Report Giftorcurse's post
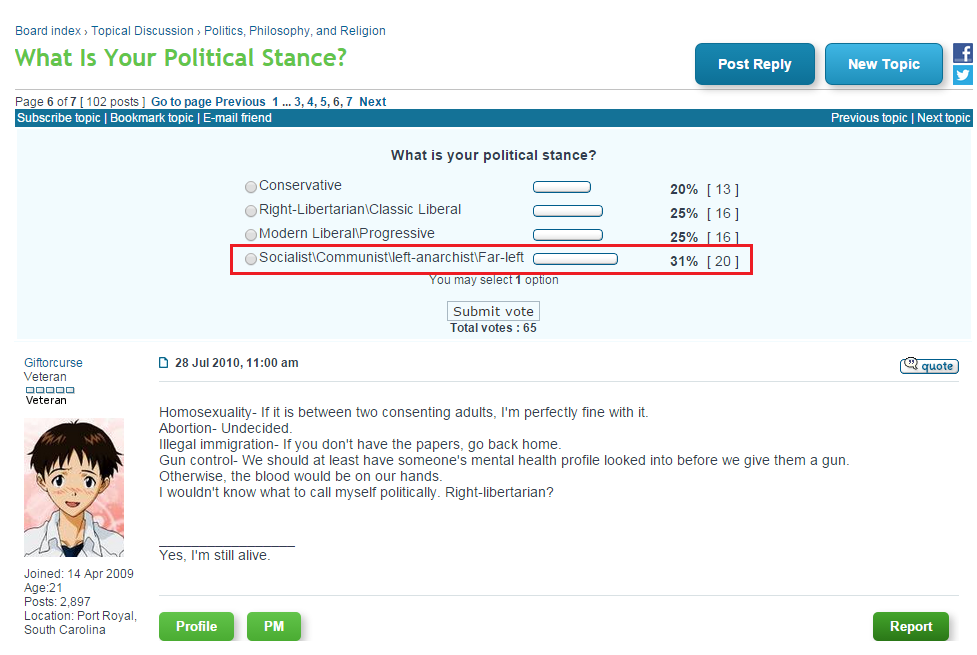977x655 pixels. (x=911, y=626)
